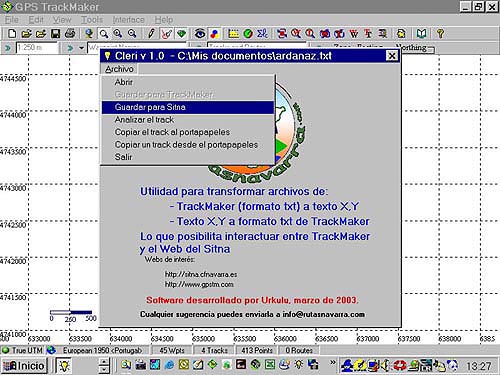Select the magnifier zoom tool
This screenshot has height=375, width=500.
[x=104, y=34]
